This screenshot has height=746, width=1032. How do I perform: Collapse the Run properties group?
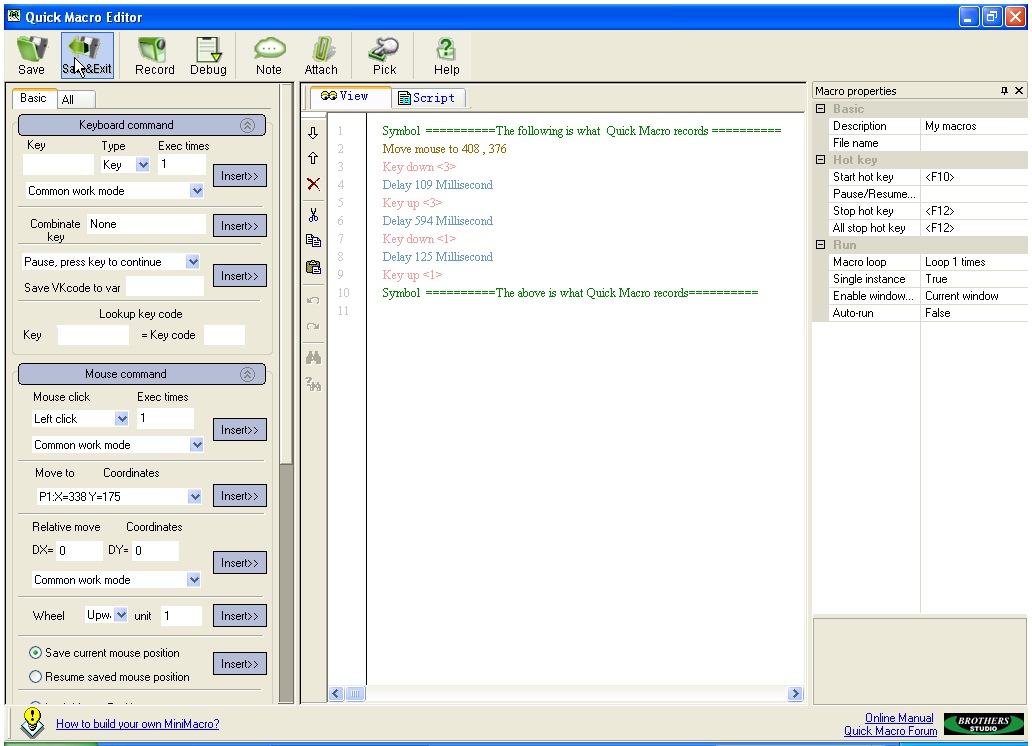pos(821,244)
